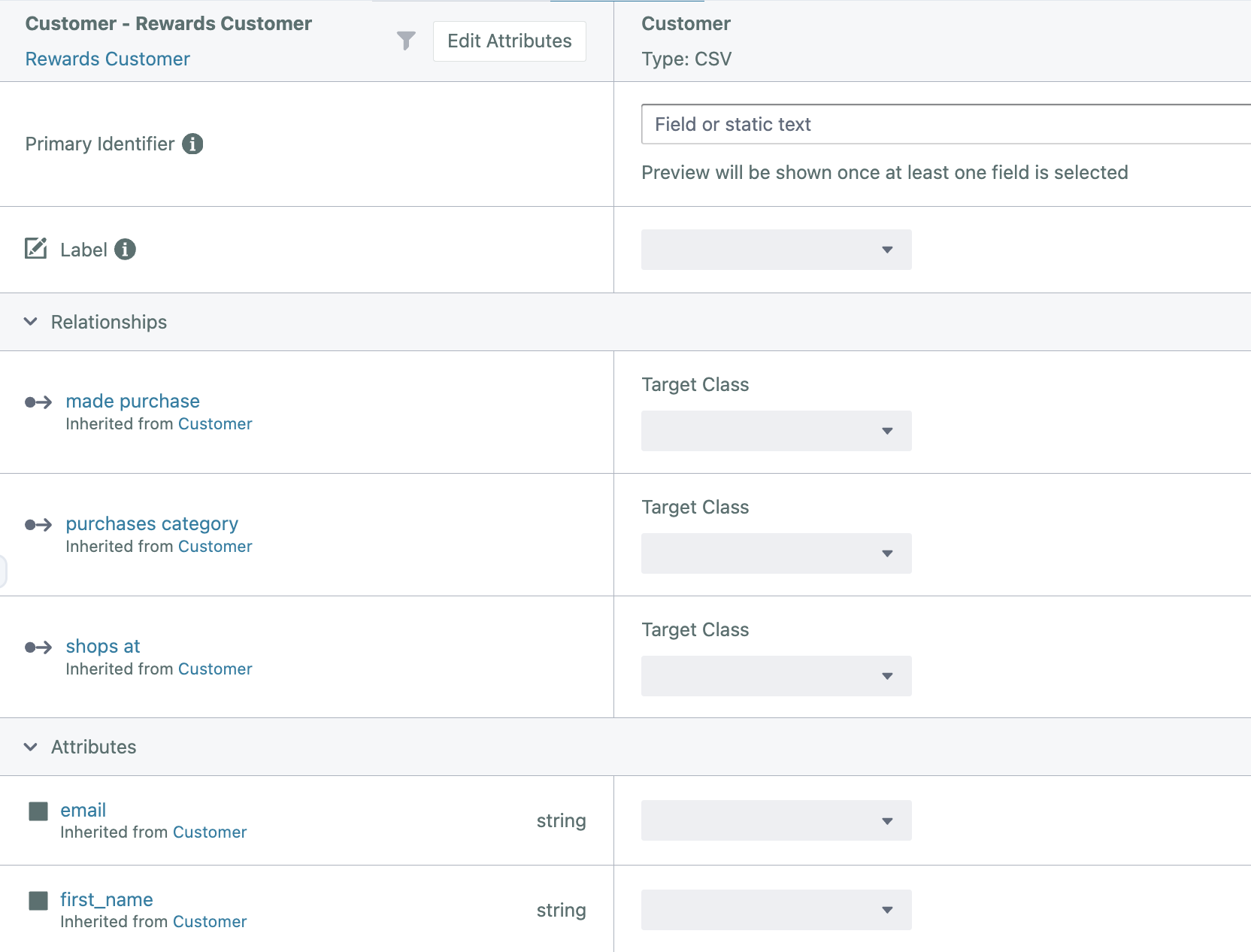The height and width of the screenshot is (952, 1251).
Task: Open the purchases category relationship link
Action: pos(152,523)
